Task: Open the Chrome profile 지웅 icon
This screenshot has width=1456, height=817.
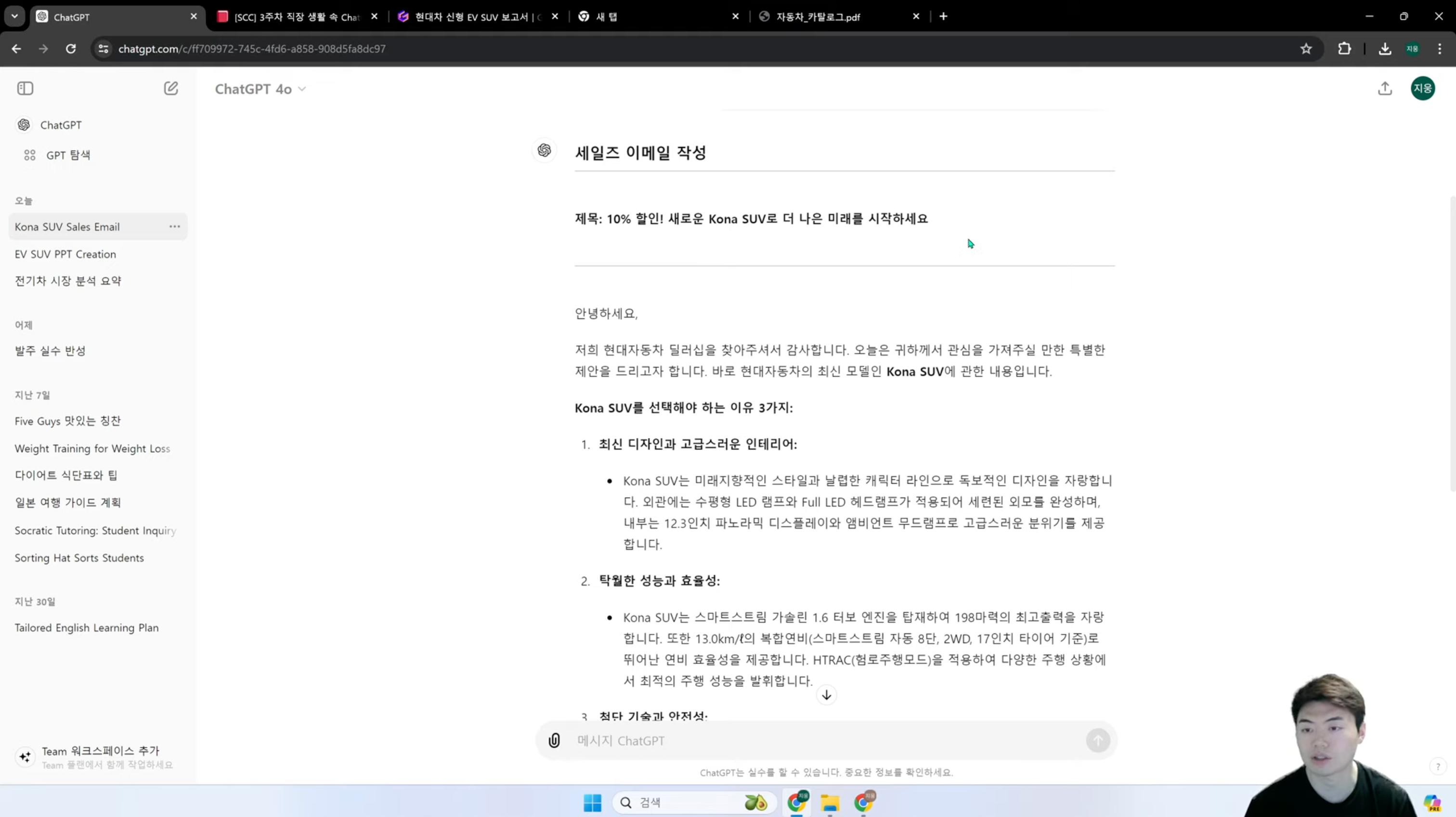Action: click(x=1412, y=49)
